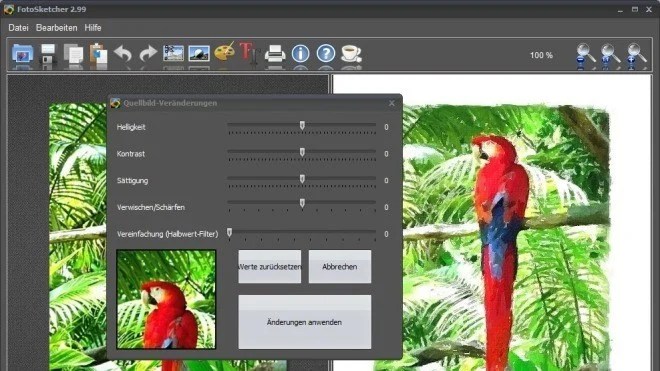Screen dimensions: 660x371
Task: Print the picture with the printer icon
Action: pos(275,54)
